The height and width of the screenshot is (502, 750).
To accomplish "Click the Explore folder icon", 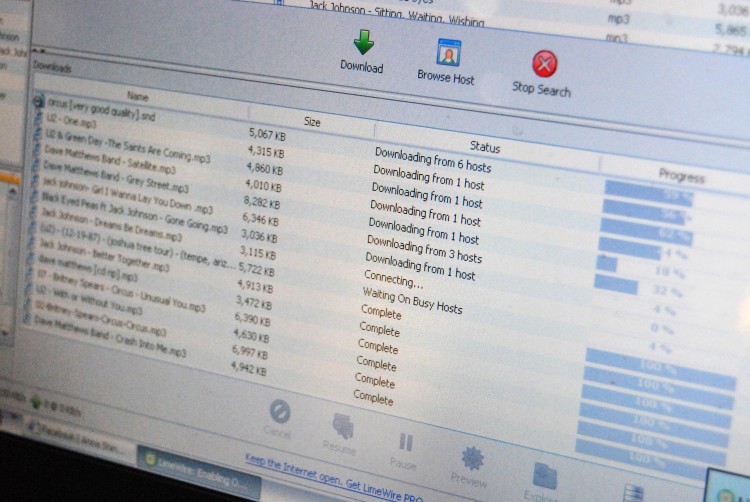I will 544,476.
